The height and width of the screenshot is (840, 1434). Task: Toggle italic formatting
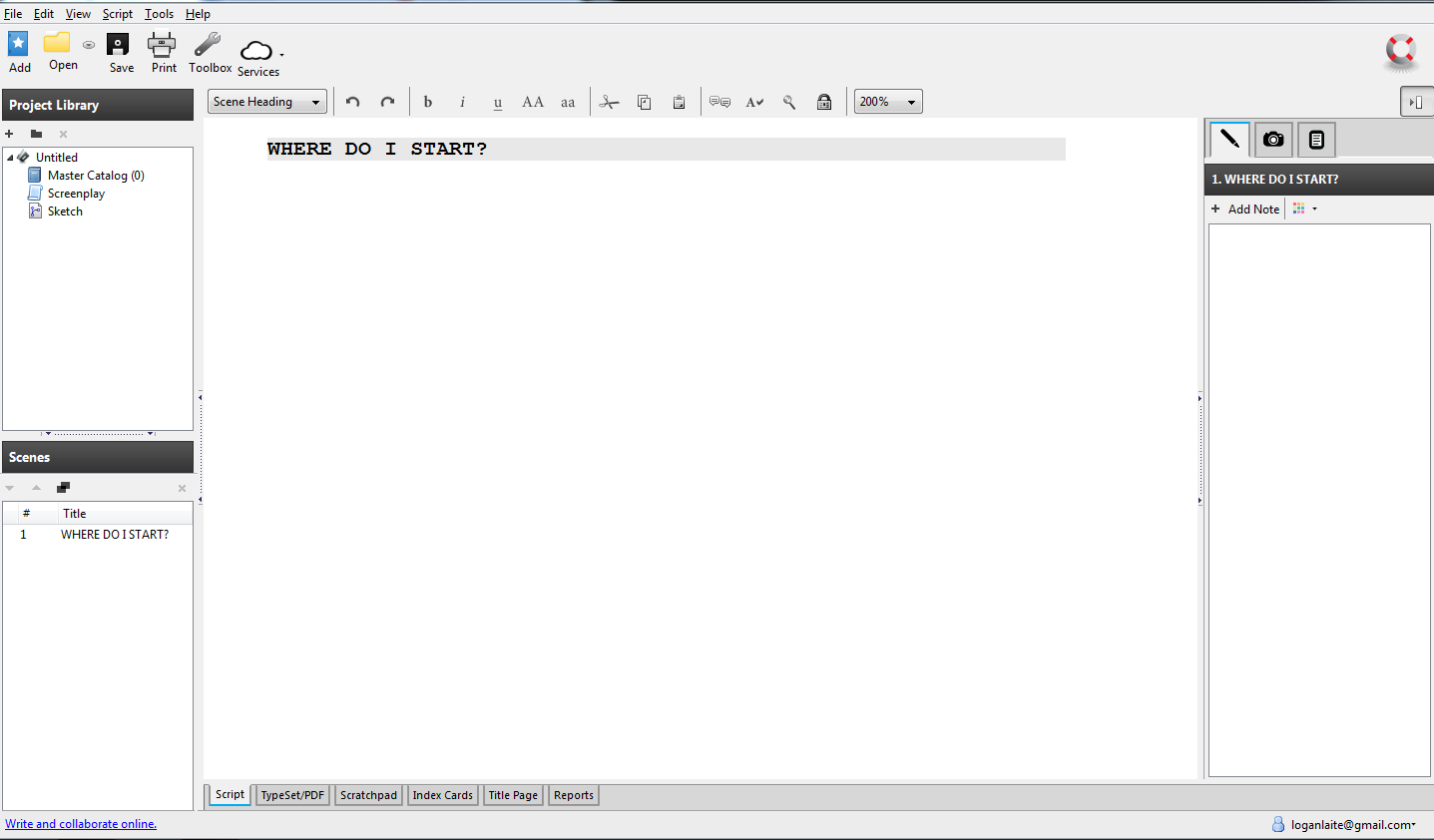(462, 101)
